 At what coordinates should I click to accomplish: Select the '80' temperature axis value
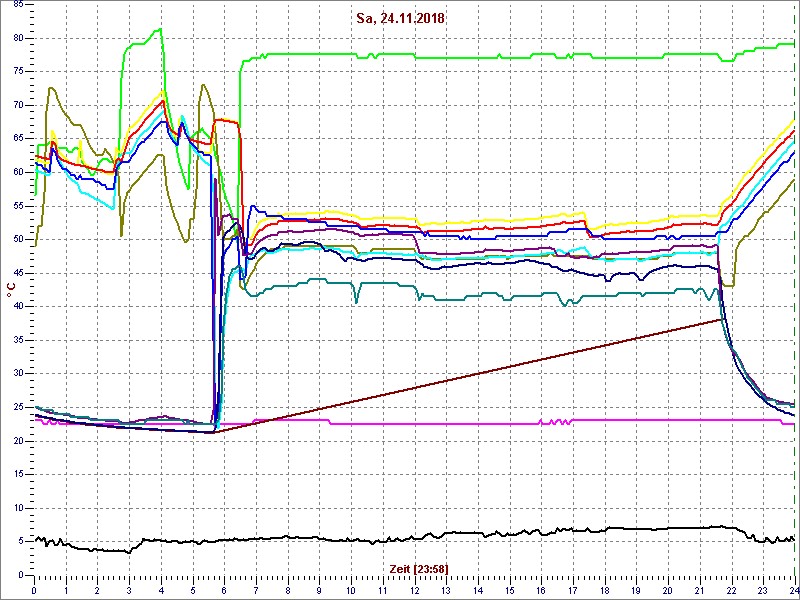[17, 38]
